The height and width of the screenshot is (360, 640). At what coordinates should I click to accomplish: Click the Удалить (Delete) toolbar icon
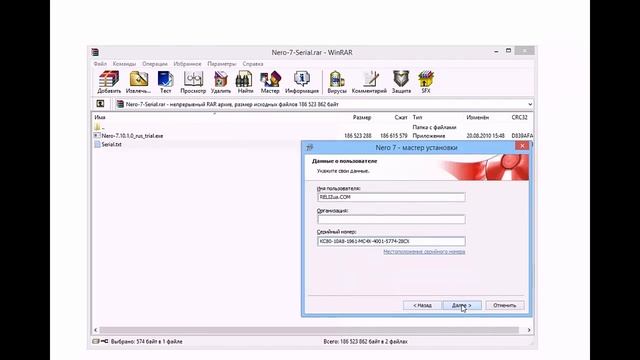[220, 82]
